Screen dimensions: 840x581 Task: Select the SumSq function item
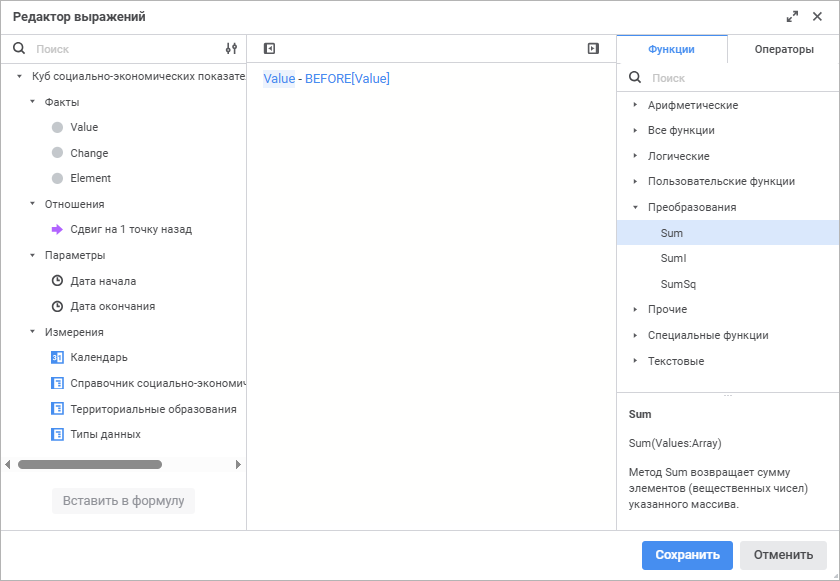[x=678, y=284]
